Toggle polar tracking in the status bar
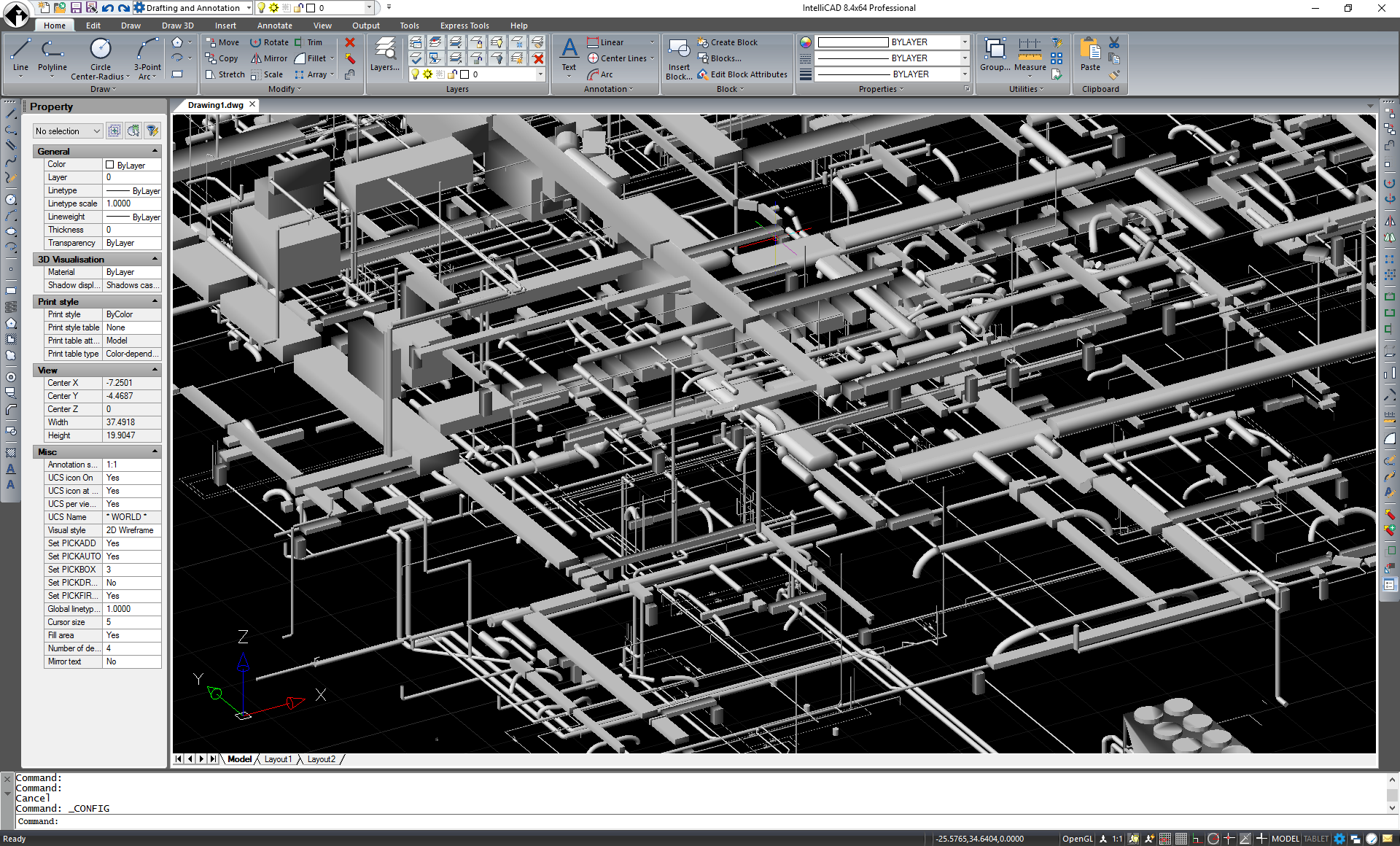This screenshot has width=1400, height=846. pyautogui.click(x=1213, y=839)
